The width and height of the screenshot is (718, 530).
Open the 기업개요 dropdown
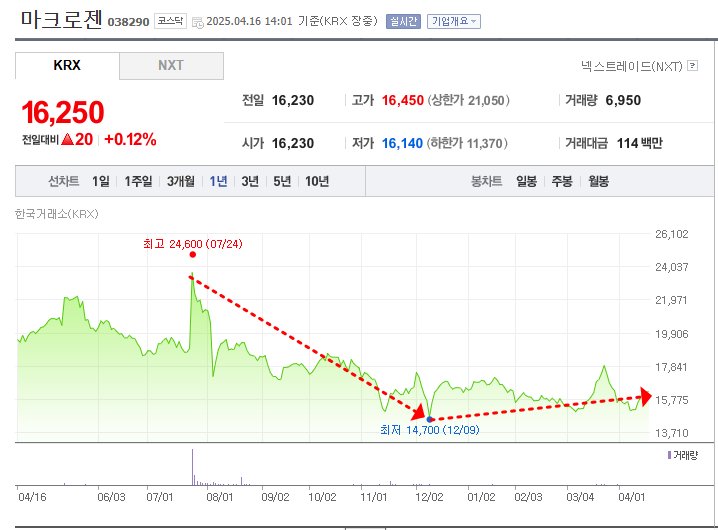(454, 22)
